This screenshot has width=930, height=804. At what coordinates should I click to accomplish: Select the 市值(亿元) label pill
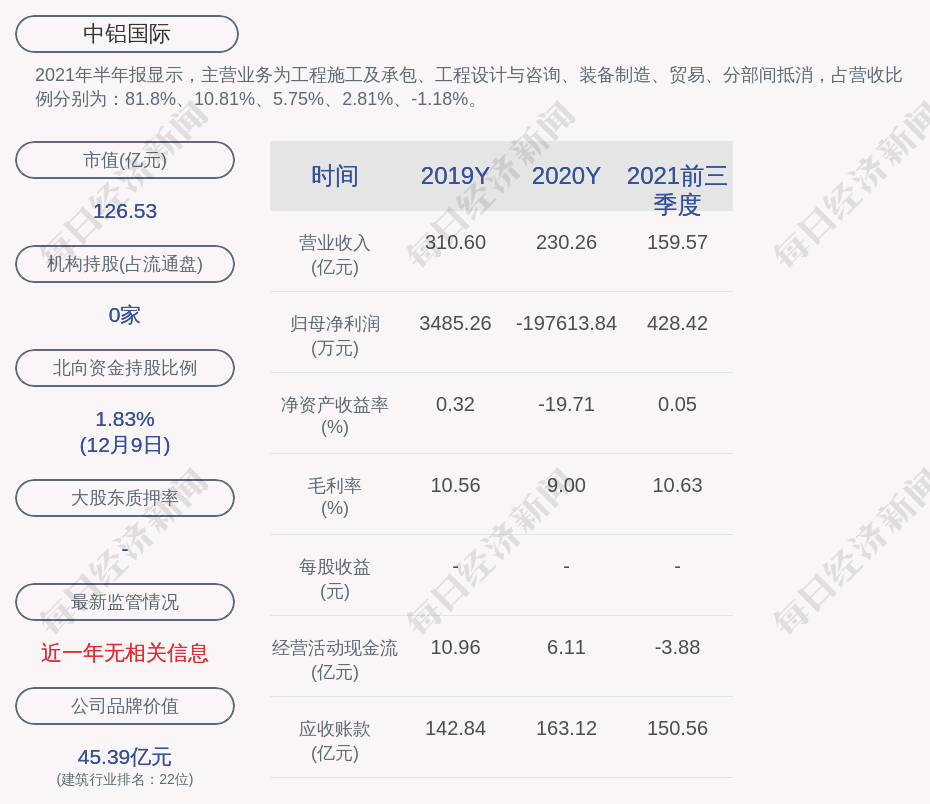(x=125, y=160)
